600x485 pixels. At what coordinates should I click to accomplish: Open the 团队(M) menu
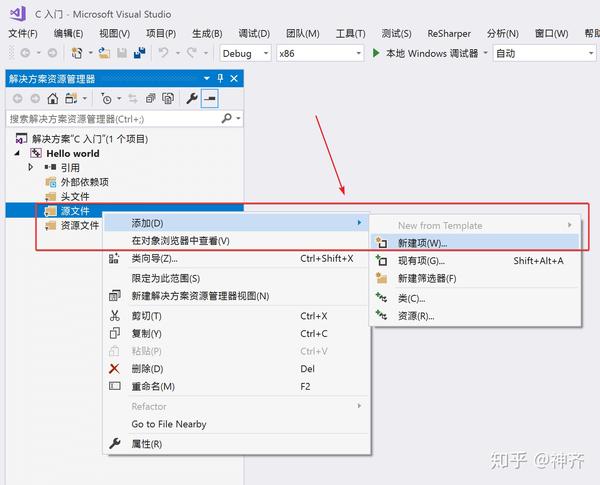pos(303,34)
